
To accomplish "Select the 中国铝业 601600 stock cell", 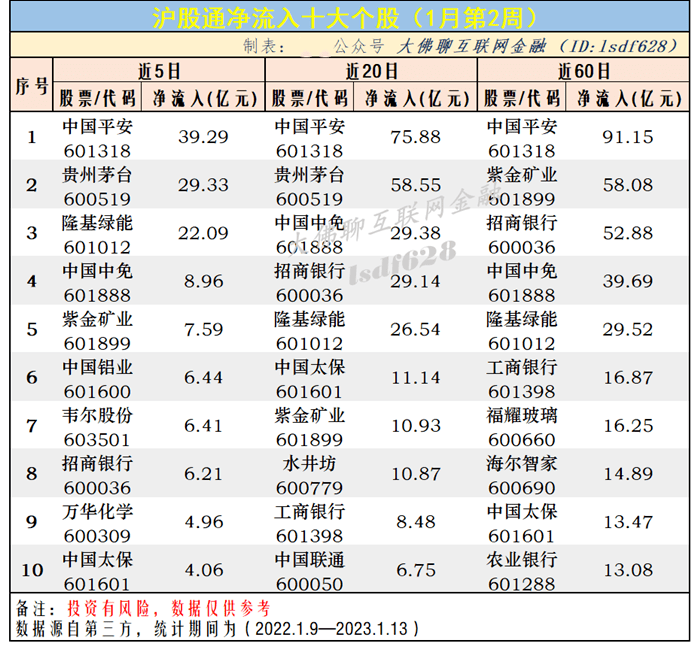I will click(x=97, y=377).
